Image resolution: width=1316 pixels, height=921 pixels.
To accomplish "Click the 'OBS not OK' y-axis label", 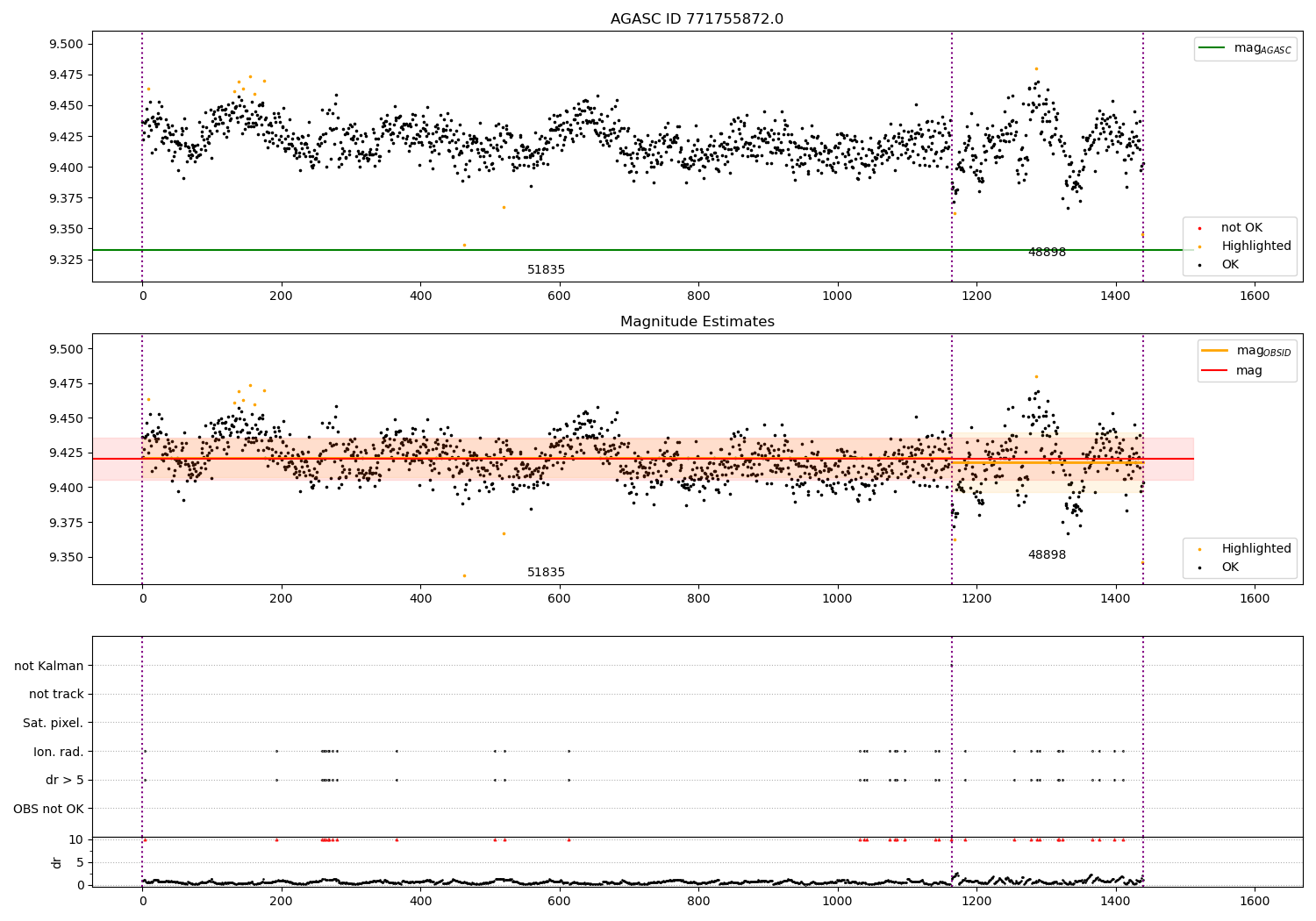I will click(49, 809).
